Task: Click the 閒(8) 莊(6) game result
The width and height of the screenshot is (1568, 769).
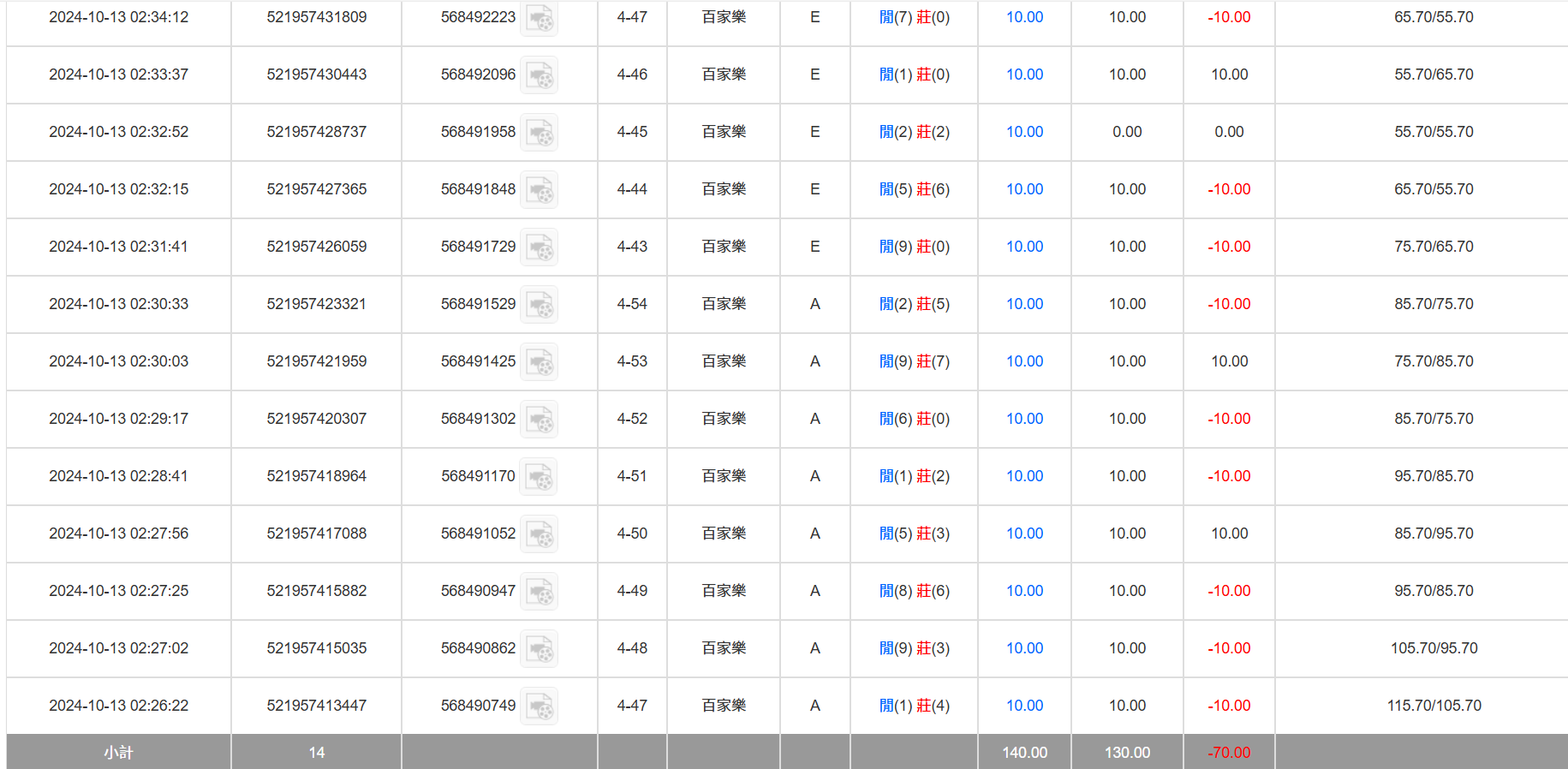Action: pos(914,591)
